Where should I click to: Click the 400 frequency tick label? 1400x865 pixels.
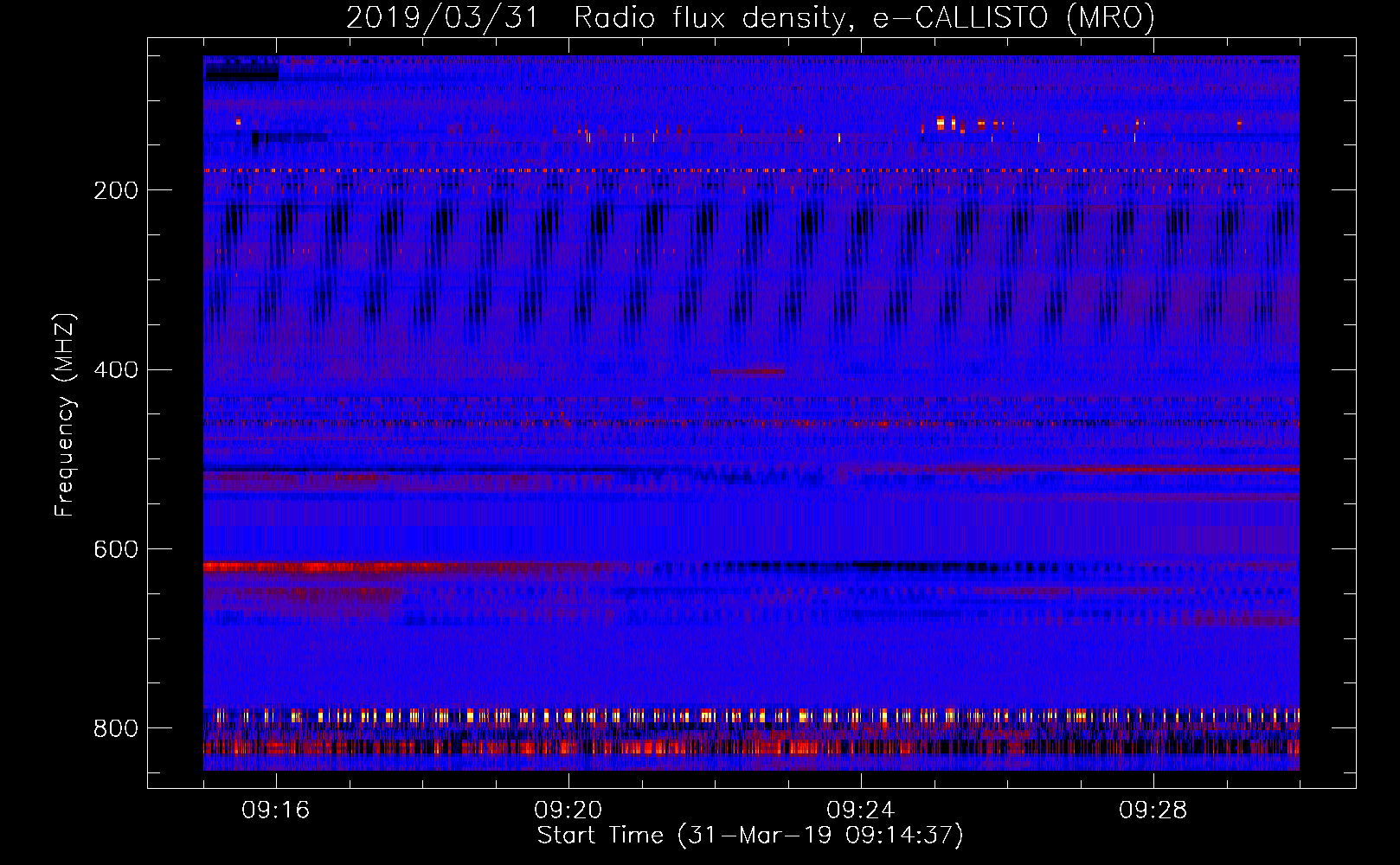tap(116, 370)
